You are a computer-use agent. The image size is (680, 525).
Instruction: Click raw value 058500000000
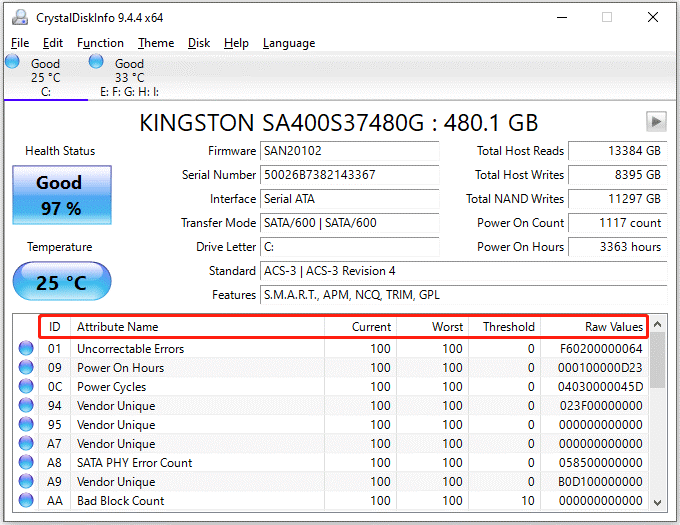(600, 463)
